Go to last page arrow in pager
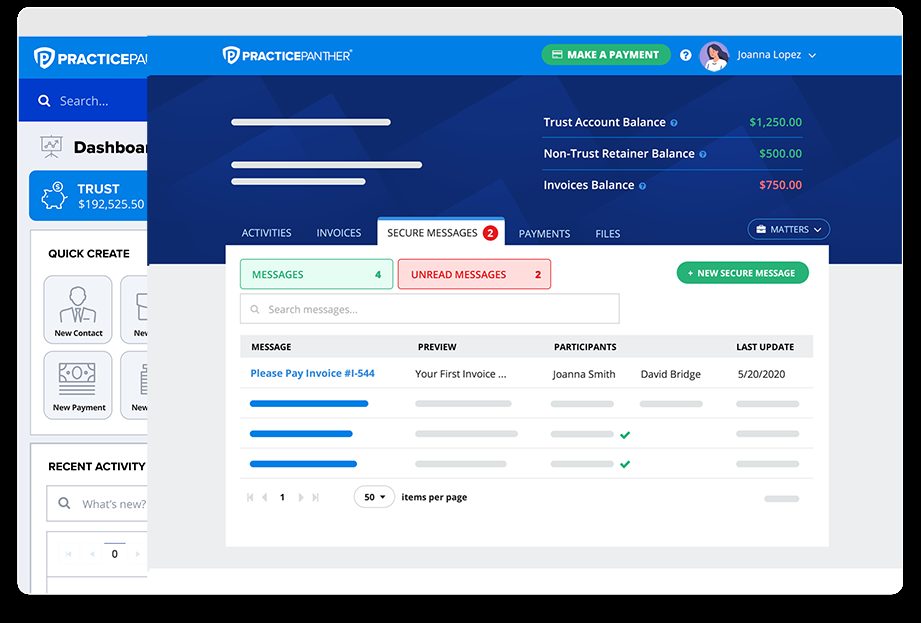The height and width of the screenshot is (623, 921). pyautogui.click(x=315, y=497)
